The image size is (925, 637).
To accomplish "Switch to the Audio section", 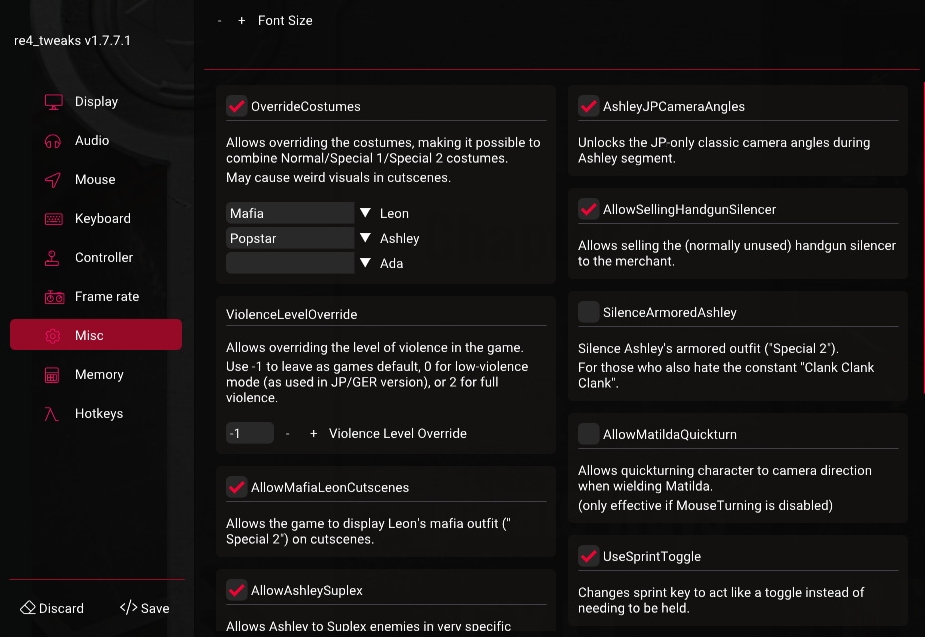I will [x=96, y=141].
